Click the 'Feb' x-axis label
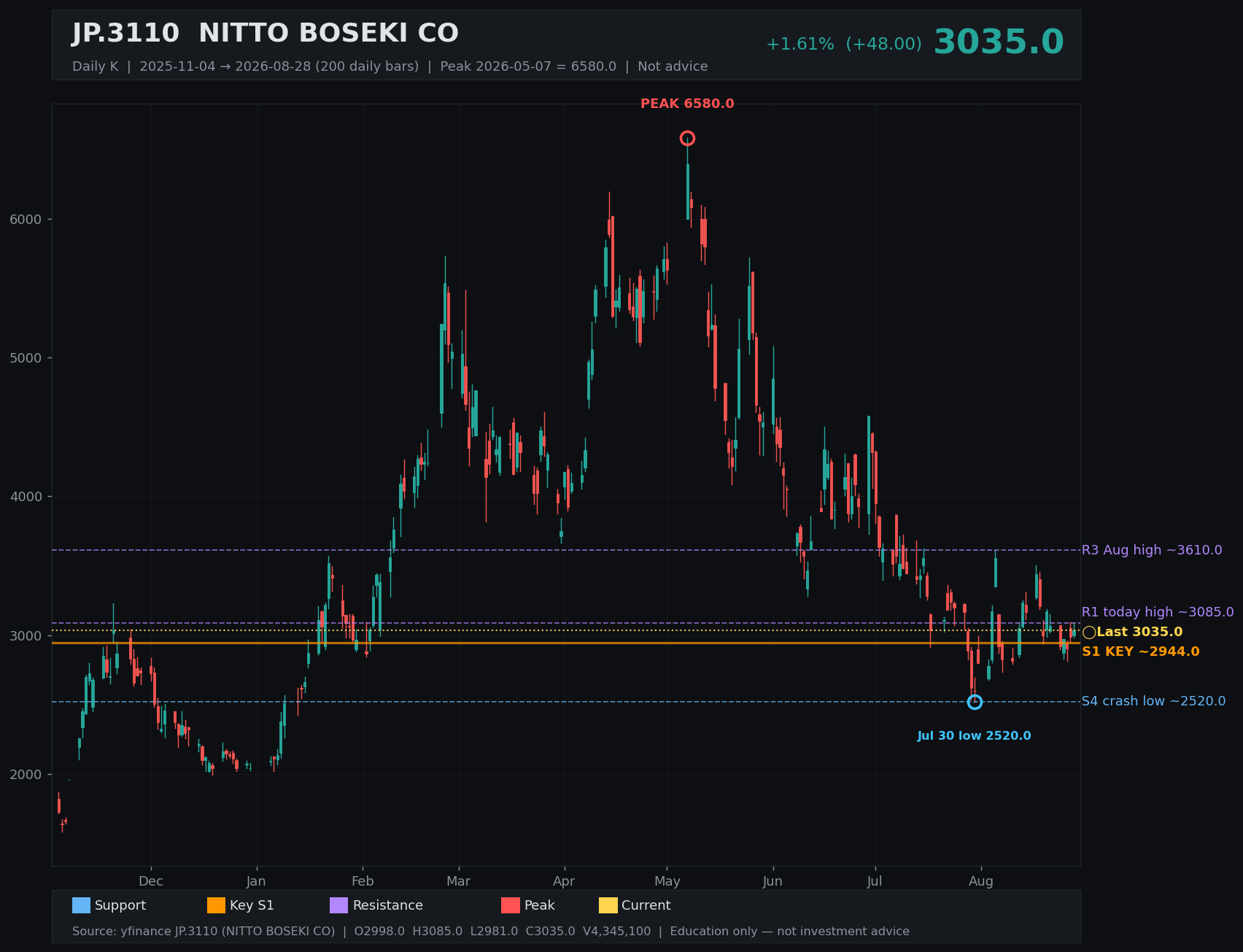Image resolution: width=1243 pixels, height=952 pixels. (363, 881)
